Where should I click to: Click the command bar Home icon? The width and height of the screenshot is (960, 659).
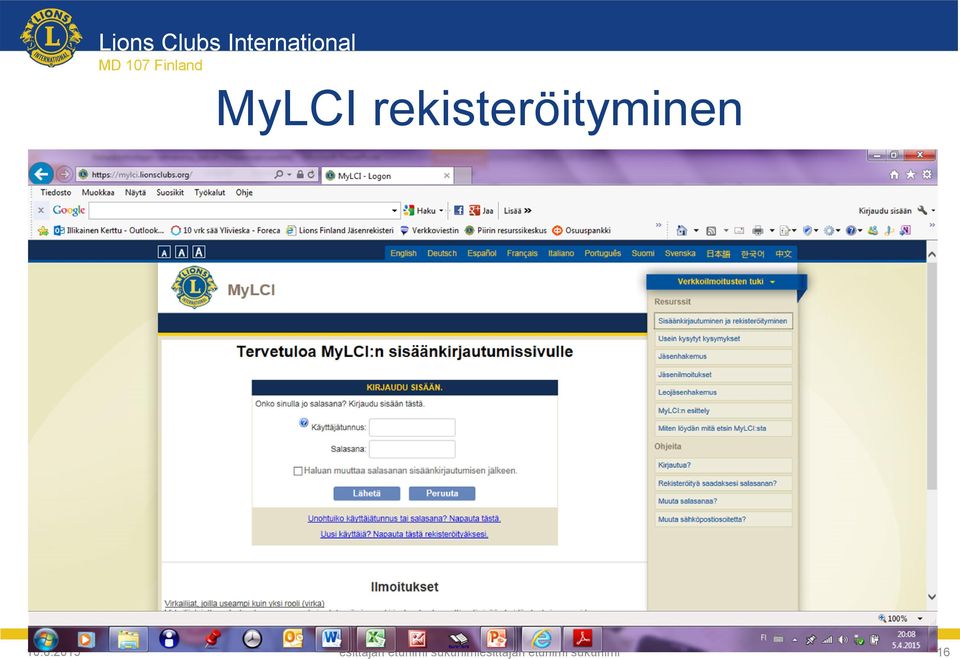click(681, 231)
